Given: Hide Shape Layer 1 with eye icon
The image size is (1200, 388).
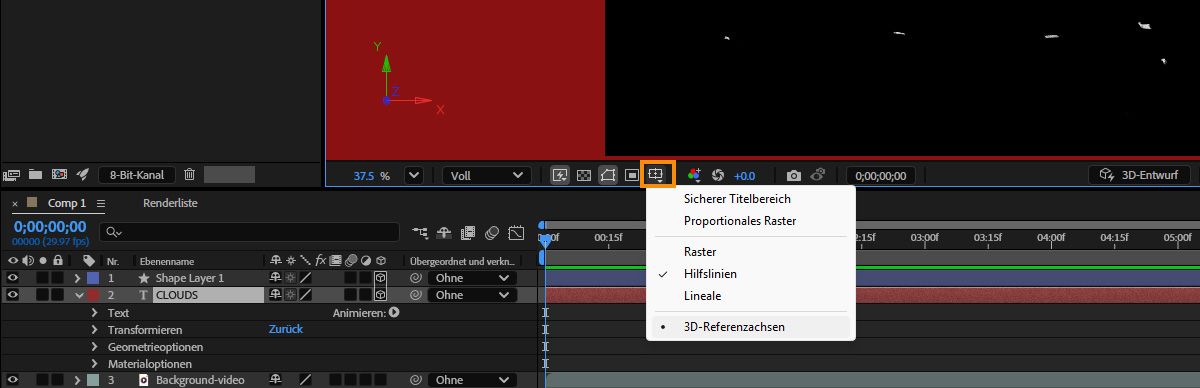Looking at the screenshot, I should (12, 278).
